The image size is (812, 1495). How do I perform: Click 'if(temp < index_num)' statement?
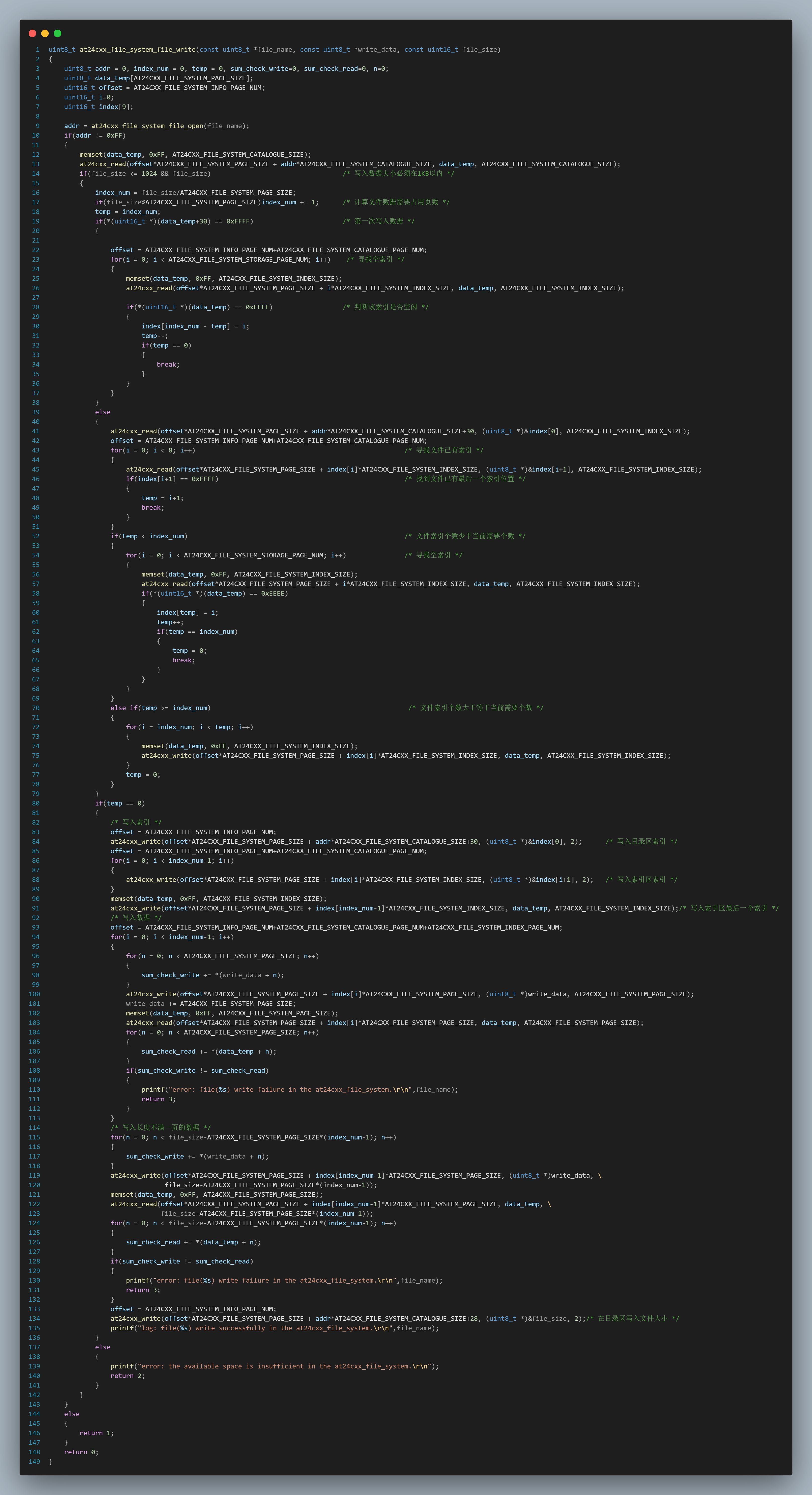pyautogui.click(x=149, y=536)
